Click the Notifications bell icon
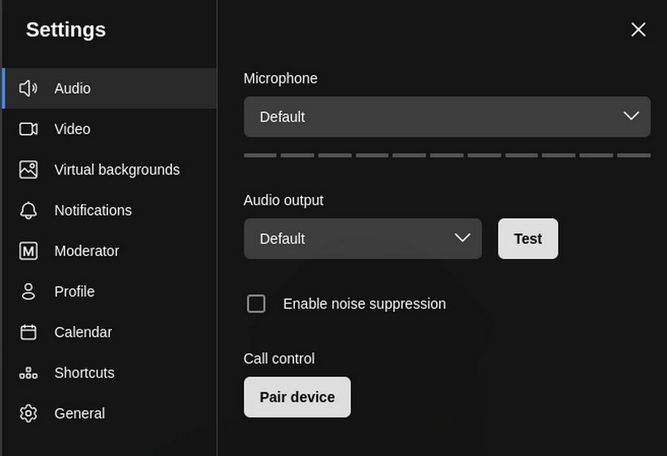This screenshot has width=667, height=456. pos(28,210)
